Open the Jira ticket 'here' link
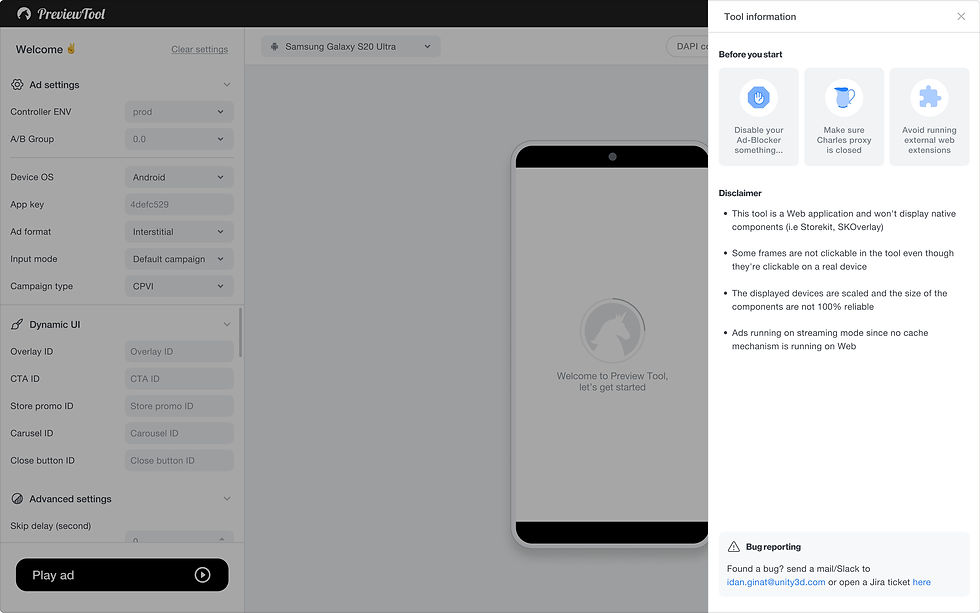This screenshot has width=980, height=613. (921, 582)
